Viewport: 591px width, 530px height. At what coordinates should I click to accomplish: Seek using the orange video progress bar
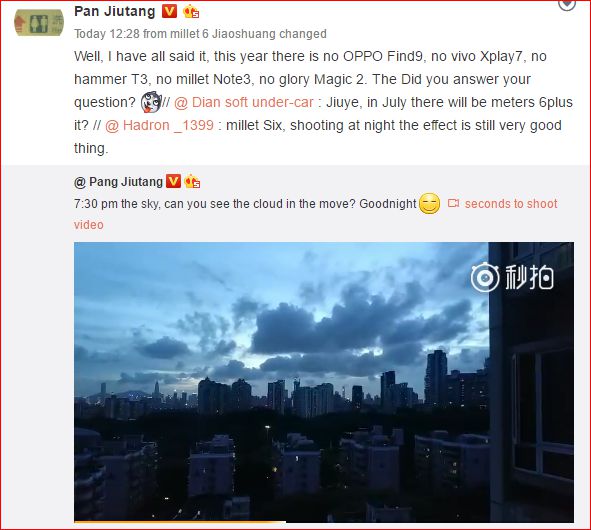[180, 522]
